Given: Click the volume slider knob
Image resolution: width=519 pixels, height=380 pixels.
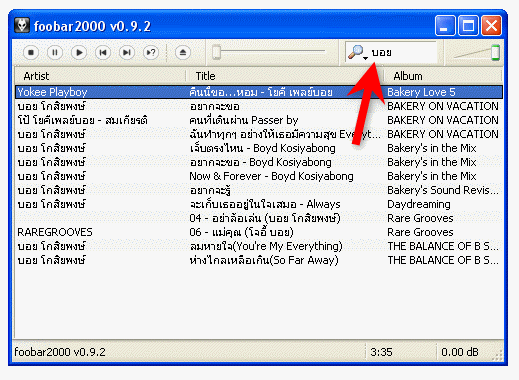Looking at the screenshot, I should tap(496, 52).
